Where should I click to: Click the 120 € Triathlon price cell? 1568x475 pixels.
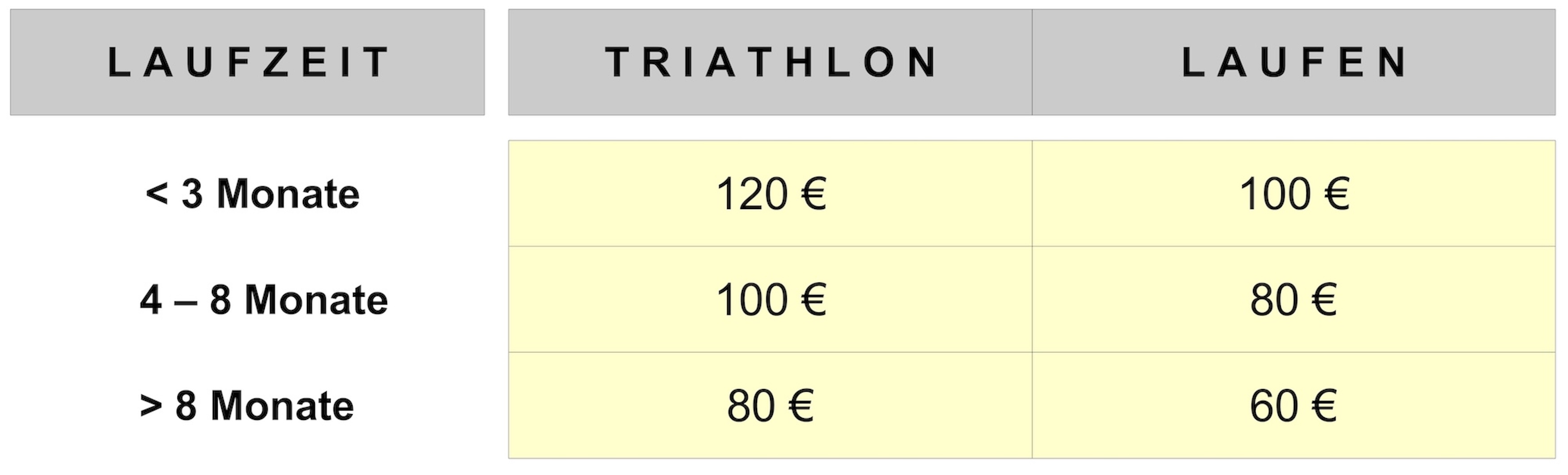[x=770, y=193]
